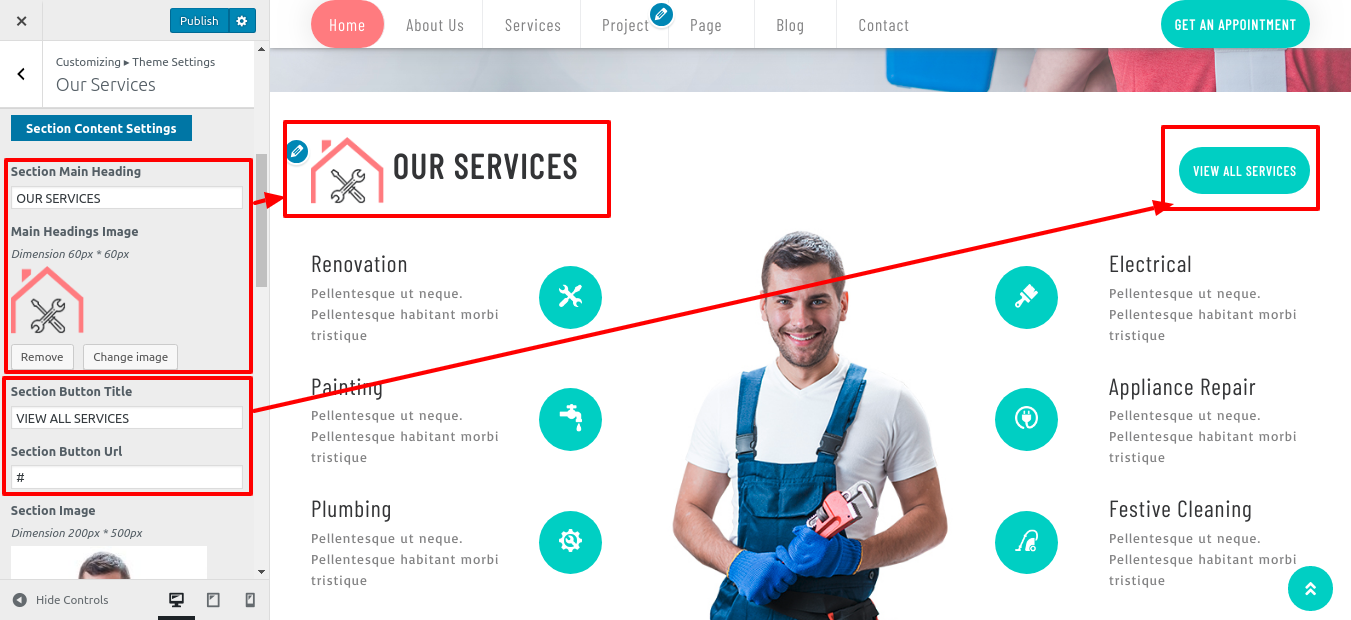
Task: Click the Festive Cleaning vacuum icon
Action: 1026,542
